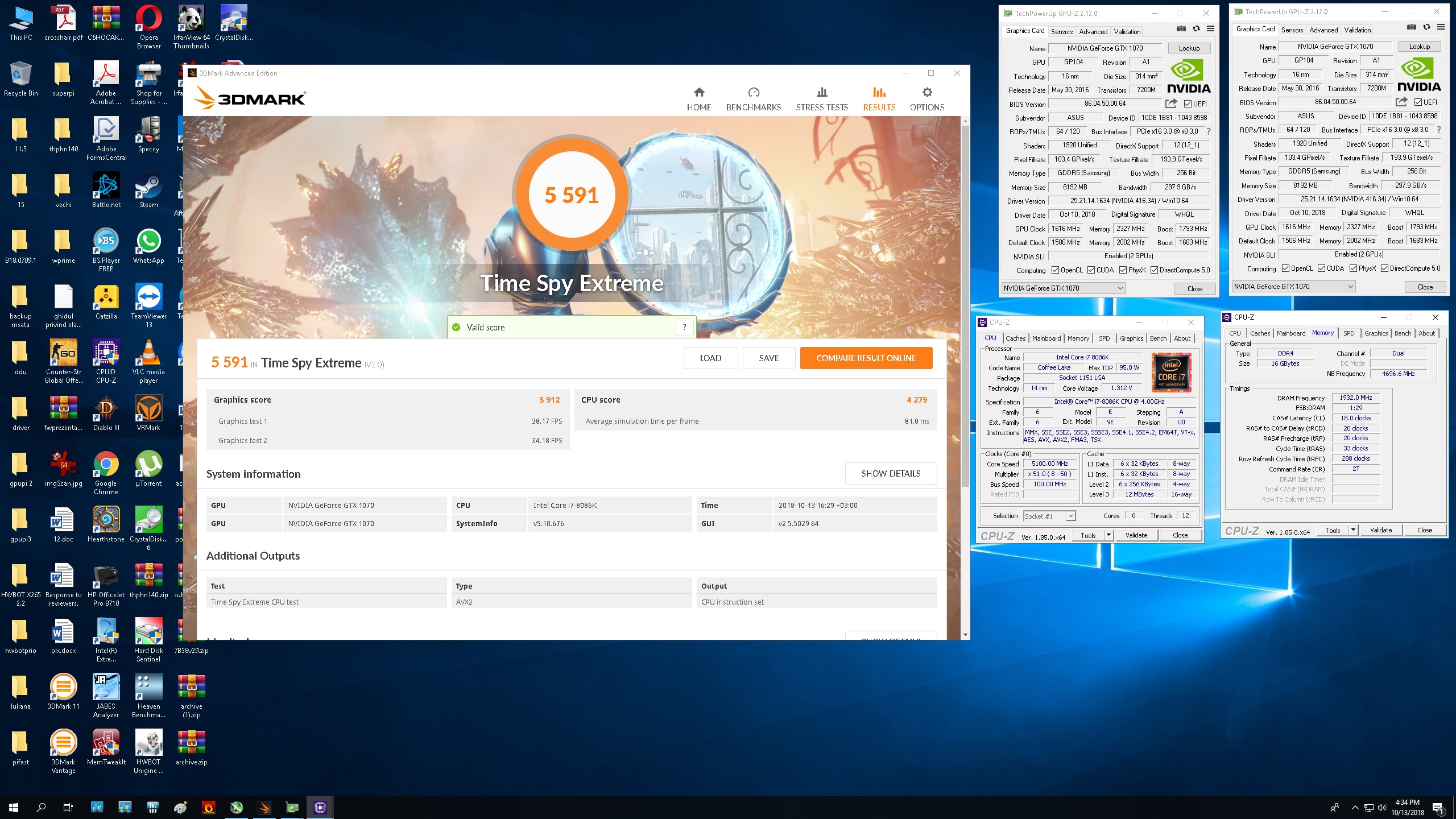
Task: Open volume control in system tray
Action: pyautogui.click(x=1382, y=808)
